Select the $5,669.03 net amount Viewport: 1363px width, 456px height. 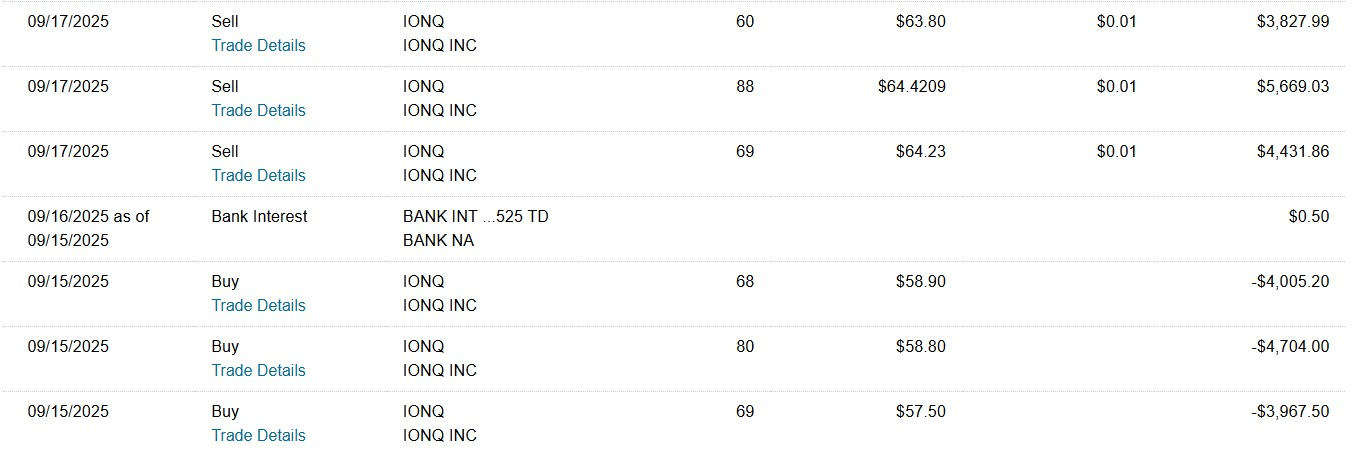(x=1293, y=86)
